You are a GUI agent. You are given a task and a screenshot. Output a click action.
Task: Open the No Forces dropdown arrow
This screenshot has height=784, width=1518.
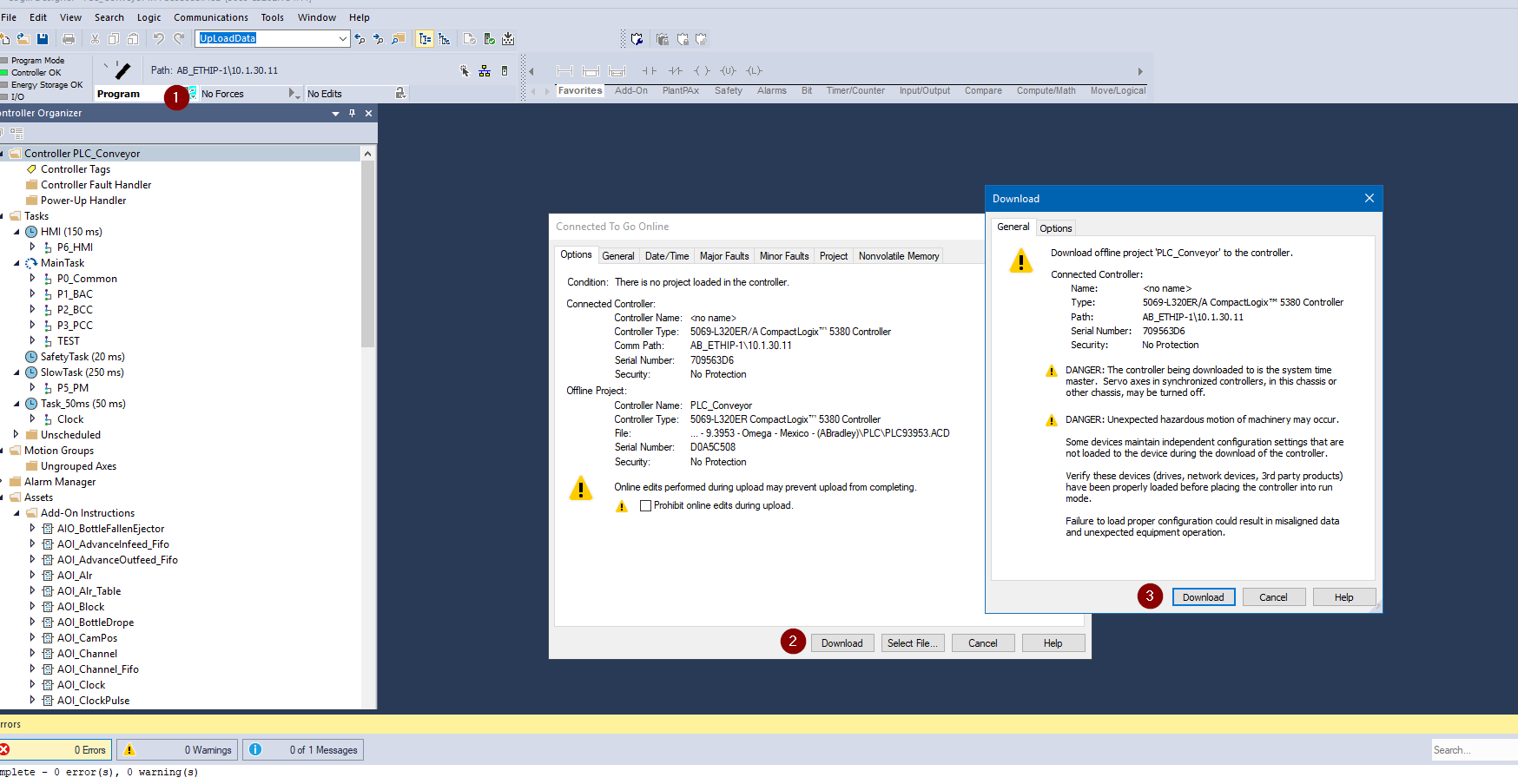294,94
